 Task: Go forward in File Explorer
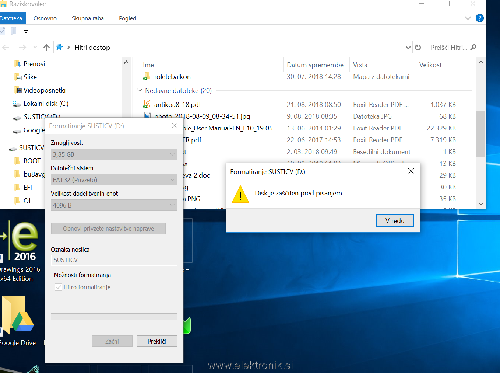[x=22, y=48]
